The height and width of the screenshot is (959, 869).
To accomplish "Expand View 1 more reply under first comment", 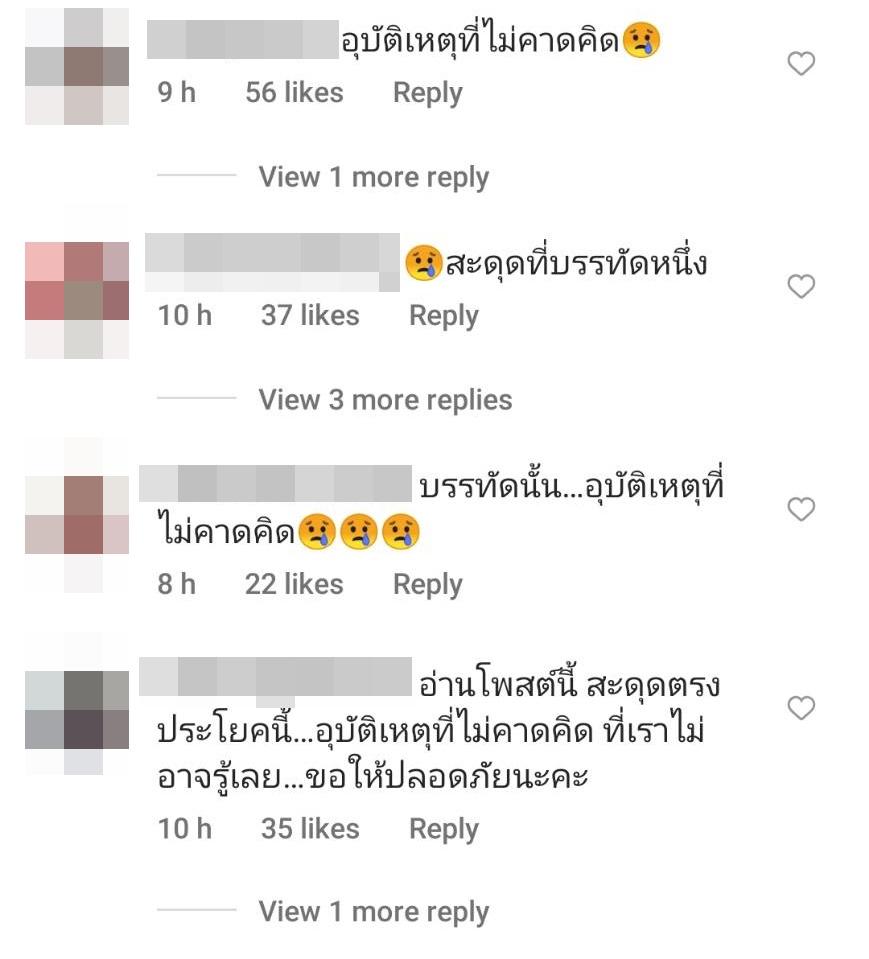I will [x=374, y=177].
